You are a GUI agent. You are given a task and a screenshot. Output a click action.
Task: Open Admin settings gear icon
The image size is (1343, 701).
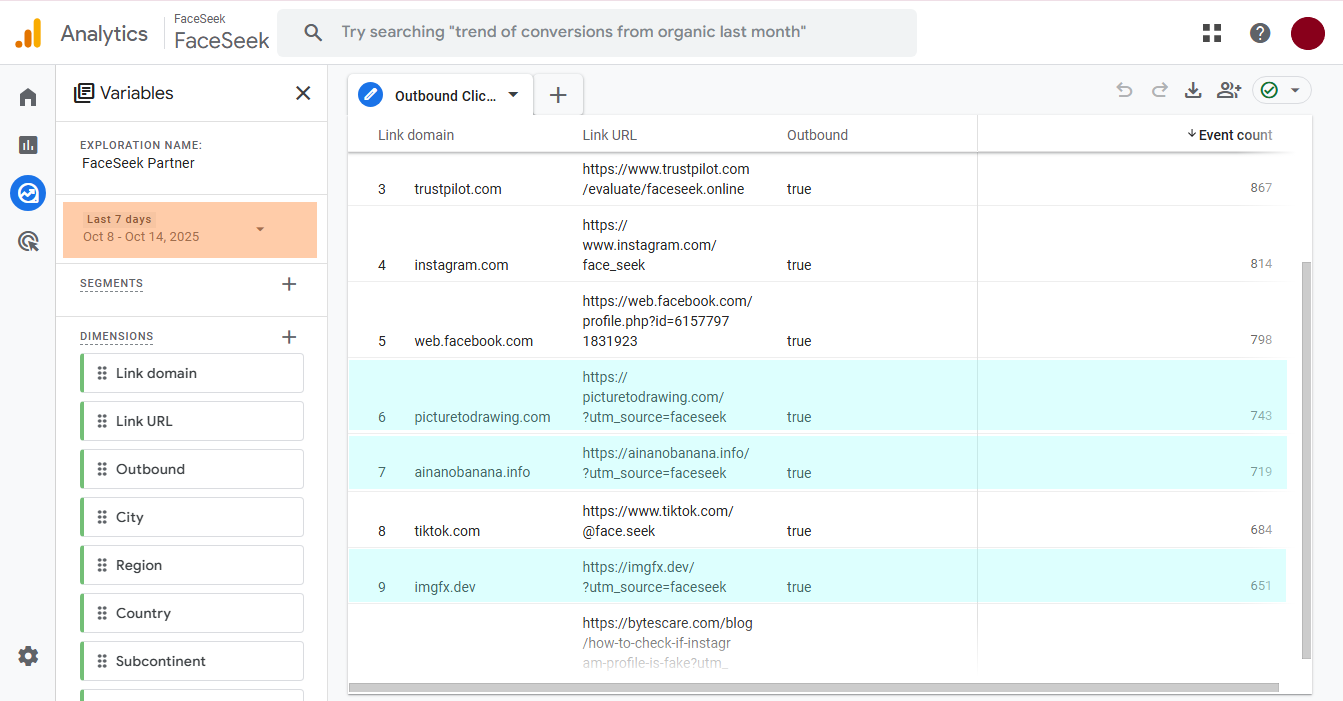(28, 656)
